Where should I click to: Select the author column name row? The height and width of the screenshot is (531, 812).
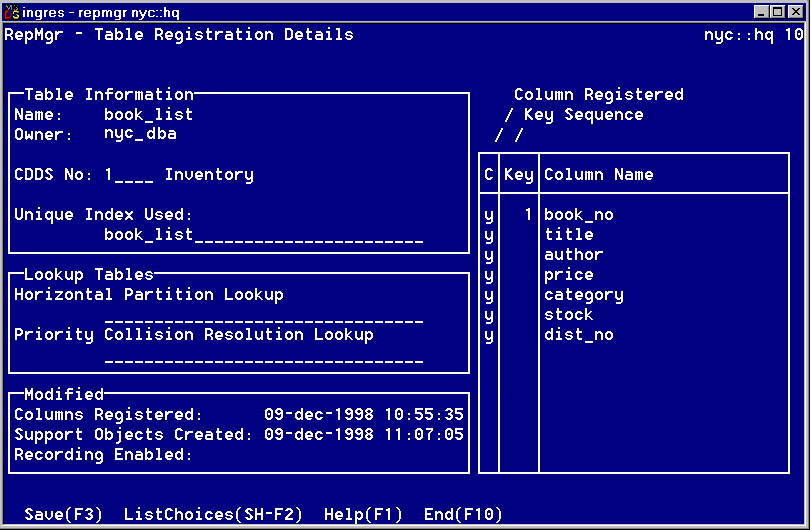(574, 255)
